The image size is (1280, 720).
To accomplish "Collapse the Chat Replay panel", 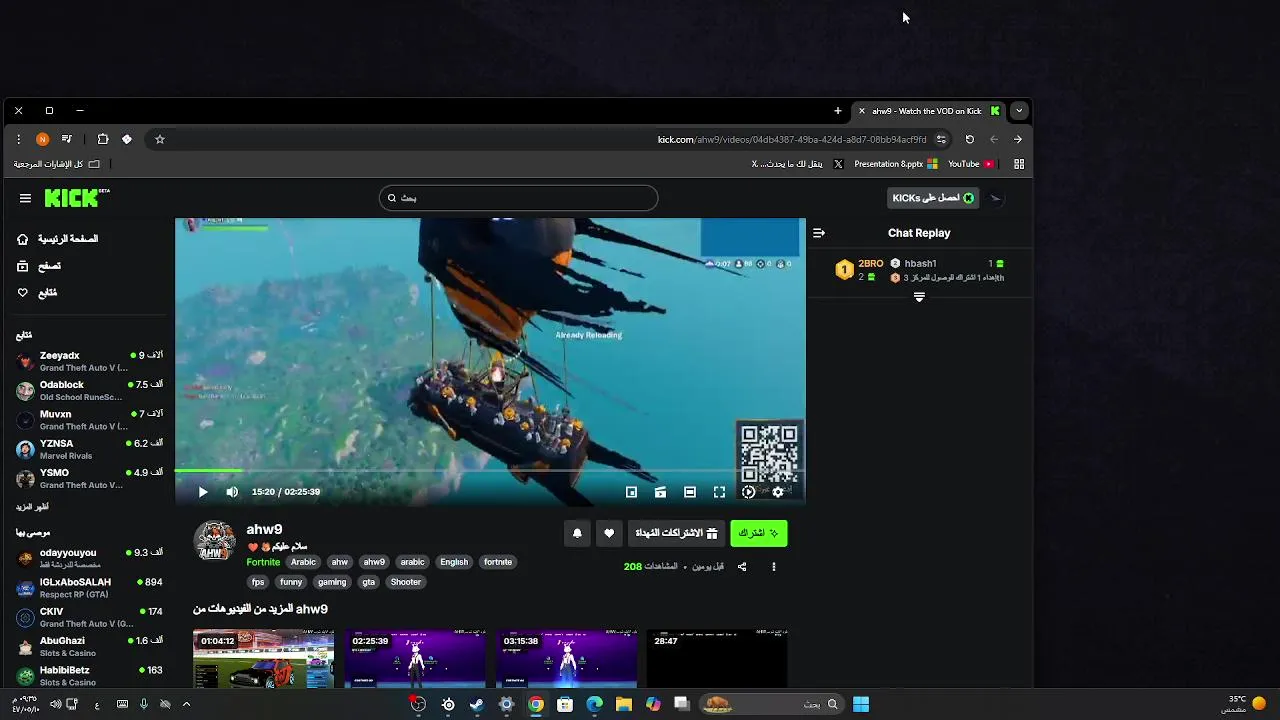I will pos(819,233).
